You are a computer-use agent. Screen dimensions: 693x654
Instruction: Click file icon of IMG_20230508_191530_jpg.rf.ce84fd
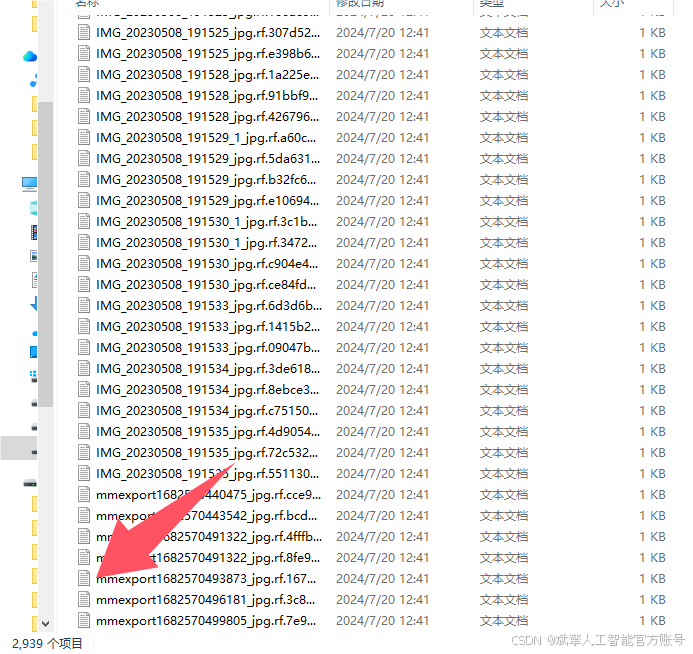[84, 285]
